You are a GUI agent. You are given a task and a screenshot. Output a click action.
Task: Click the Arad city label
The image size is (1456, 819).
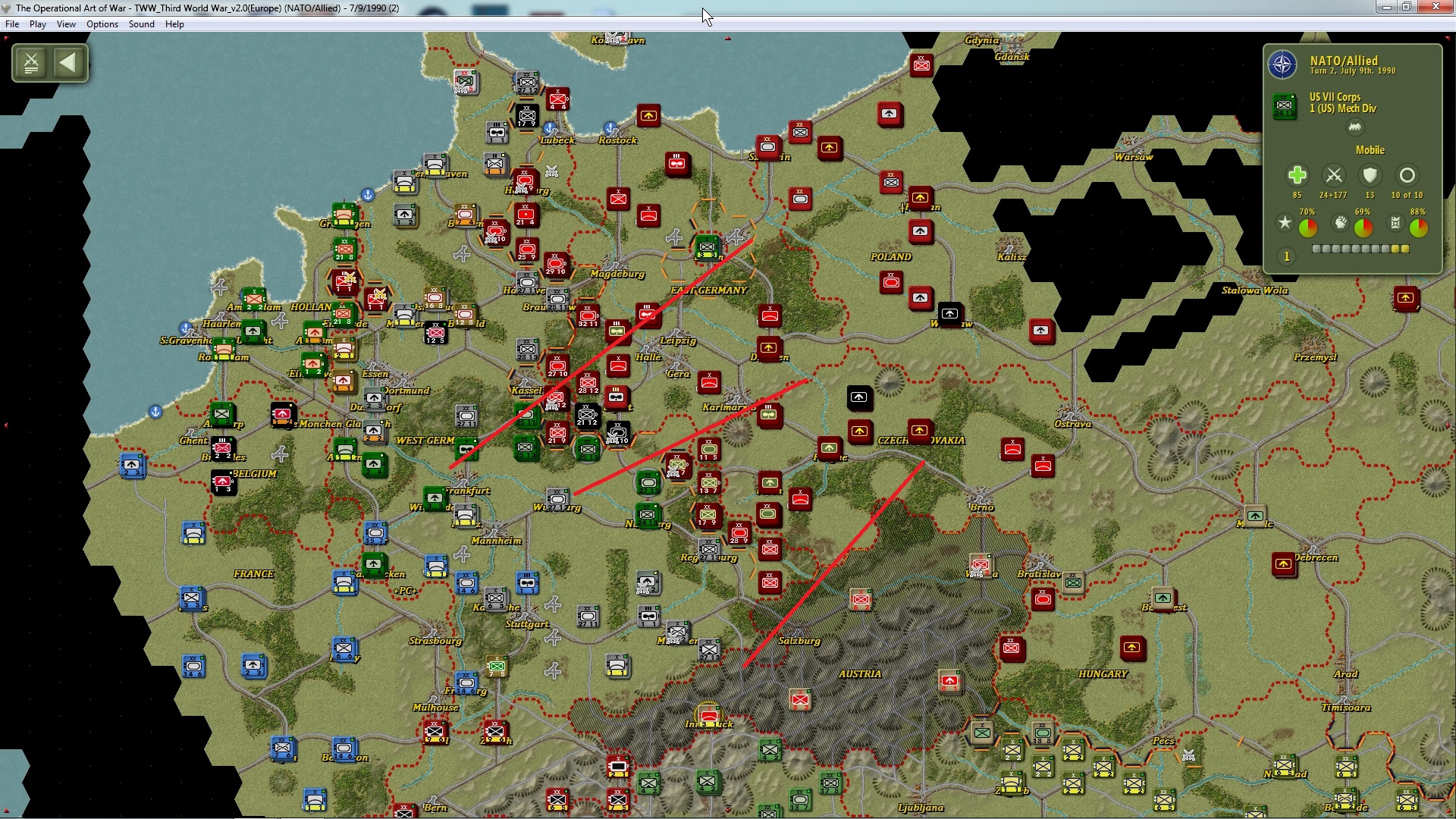coord(1346,674)
